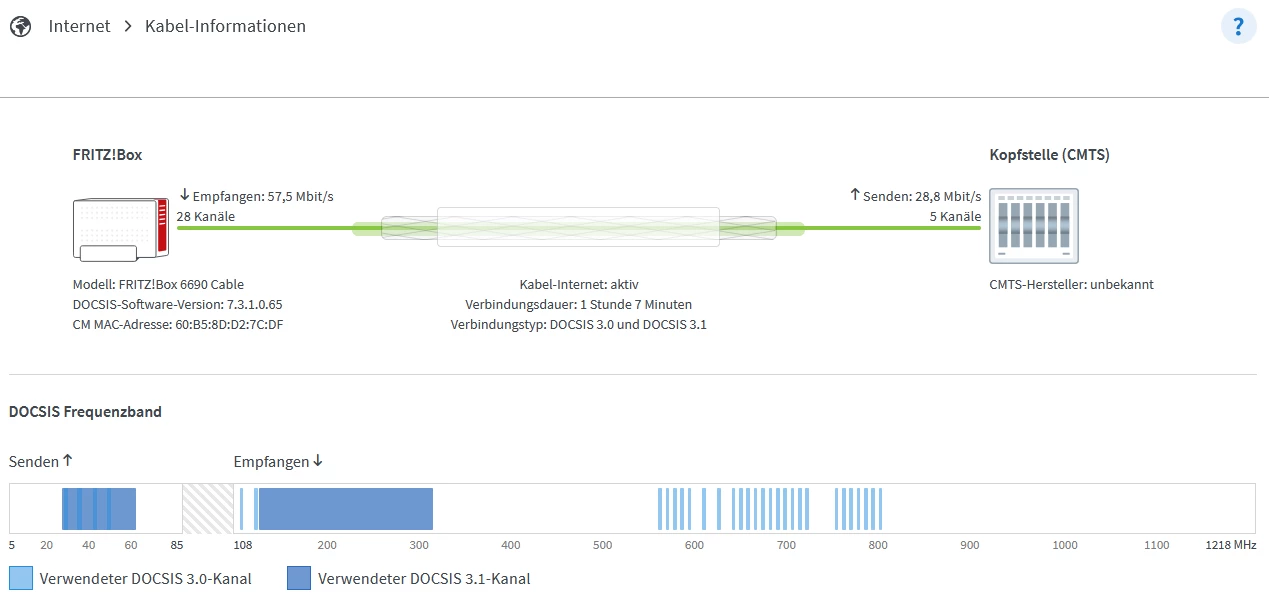Click the large DOCSIS 3.1 downstream block
Image resolution: width=1269 pixels, height=606 pixels.
click(345, 508)
